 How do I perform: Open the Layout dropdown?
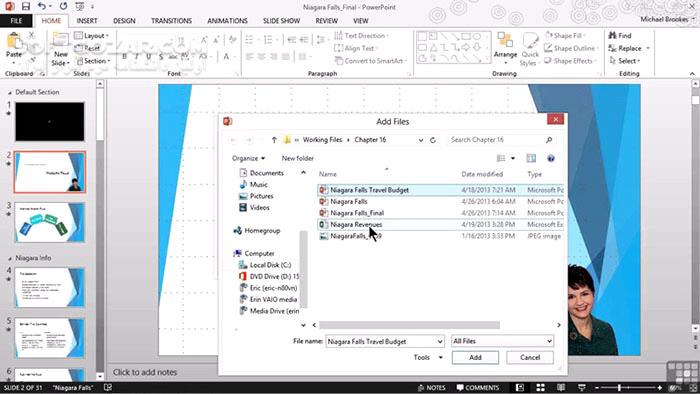pyautogui.click(x=92, y=35)
